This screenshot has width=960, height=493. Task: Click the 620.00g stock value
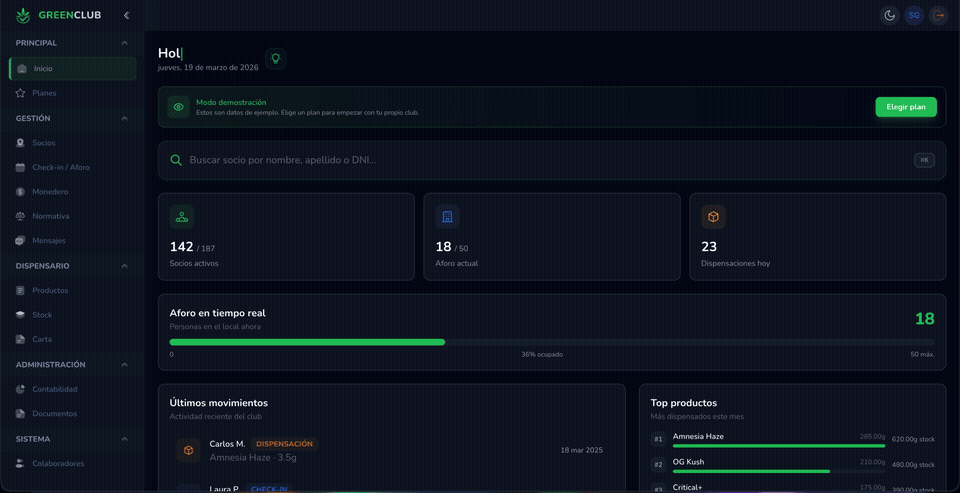tap(913, 439)
